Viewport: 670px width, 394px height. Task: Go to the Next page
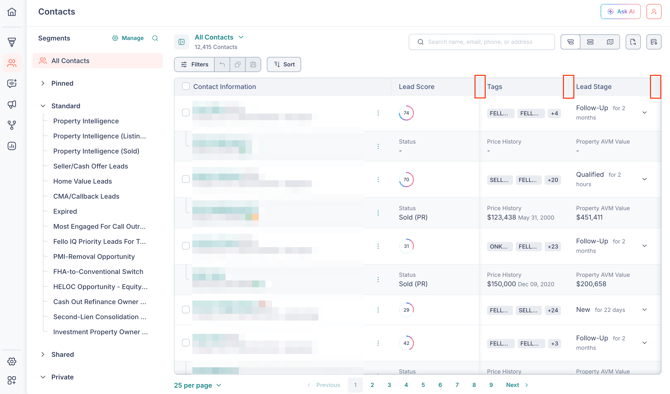click(x=517, y=385)
